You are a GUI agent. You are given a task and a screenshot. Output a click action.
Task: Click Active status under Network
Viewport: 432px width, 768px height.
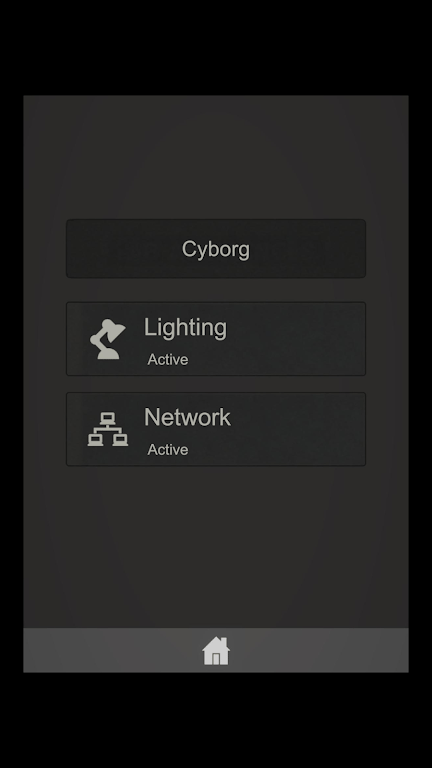coord(168,450)
